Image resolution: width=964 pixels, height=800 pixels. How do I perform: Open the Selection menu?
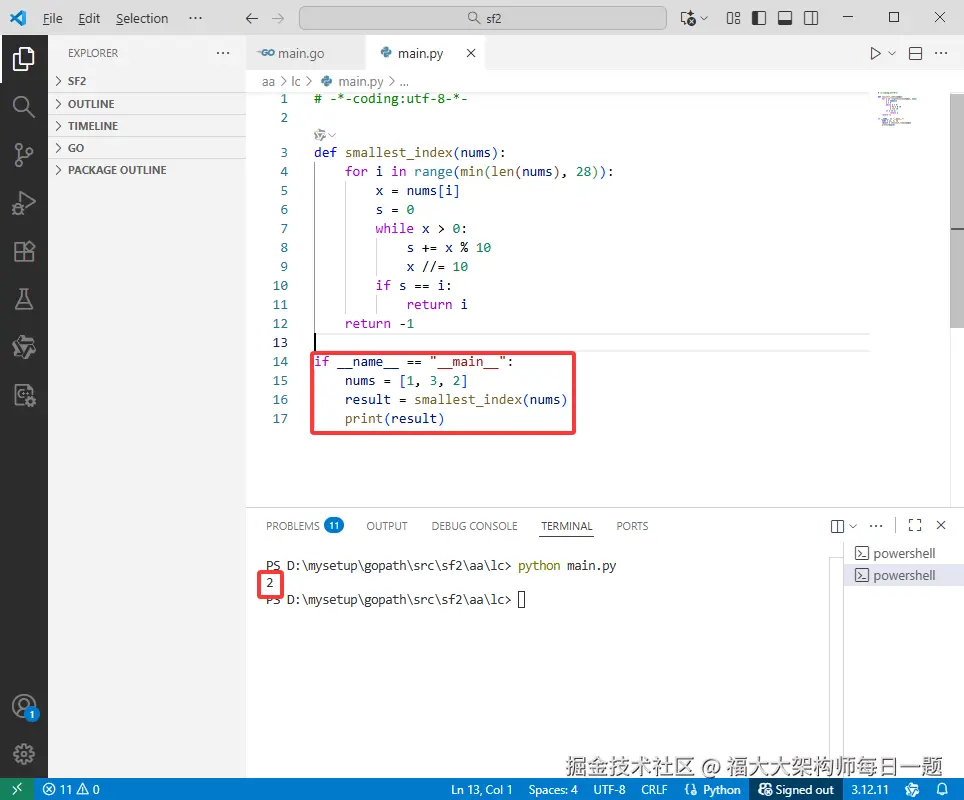pos(142,18)
